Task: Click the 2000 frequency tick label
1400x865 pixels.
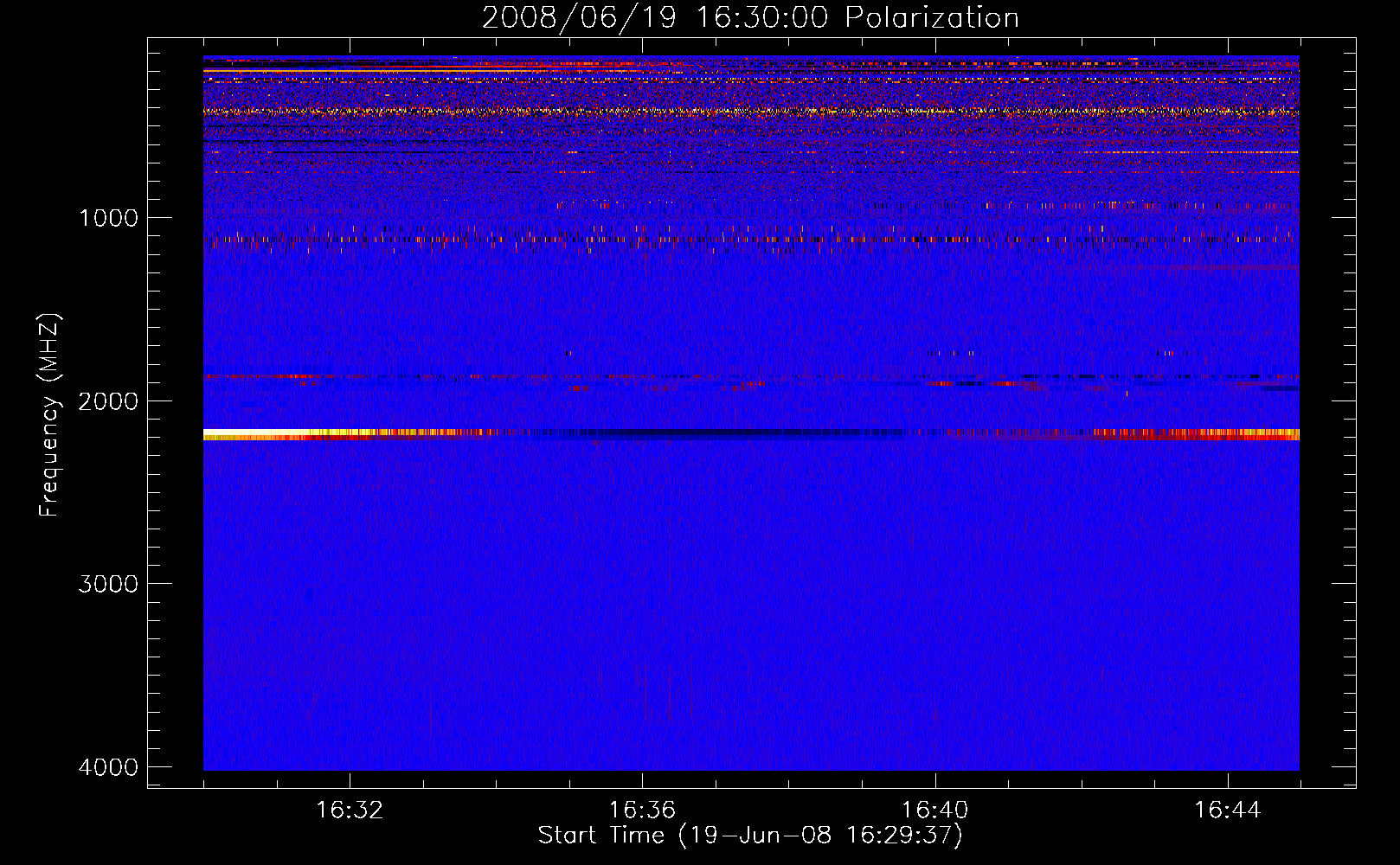Action: (x=108, y=401)
